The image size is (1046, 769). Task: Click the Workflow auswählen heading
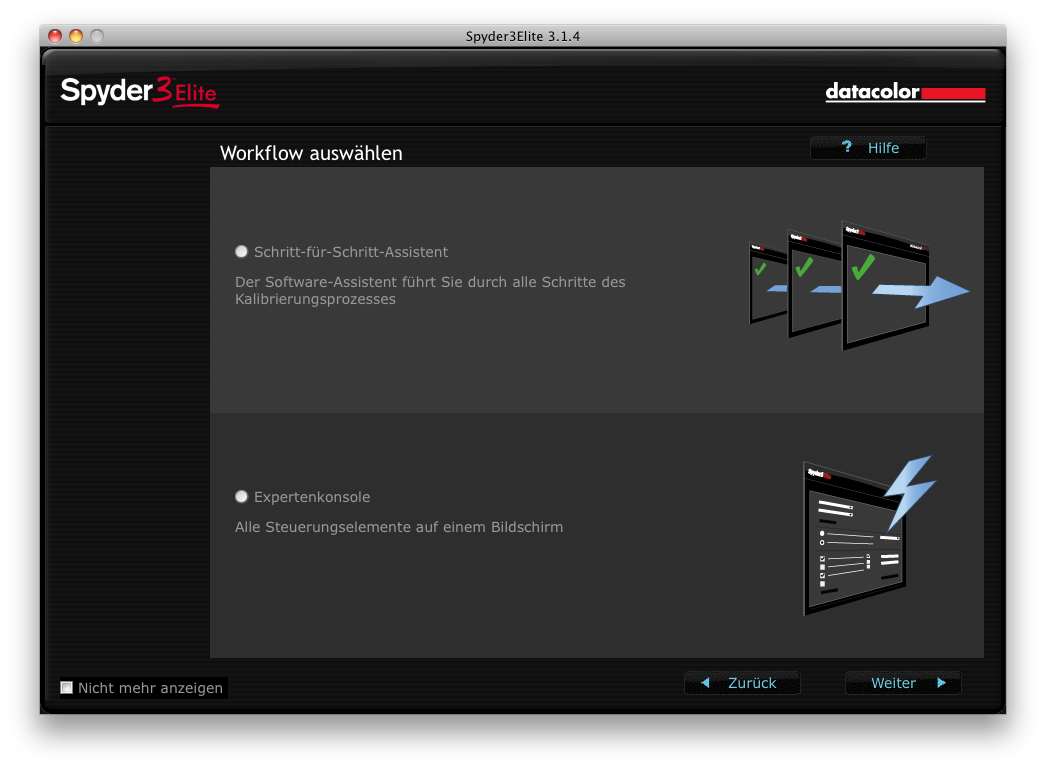tap(311, 153)
